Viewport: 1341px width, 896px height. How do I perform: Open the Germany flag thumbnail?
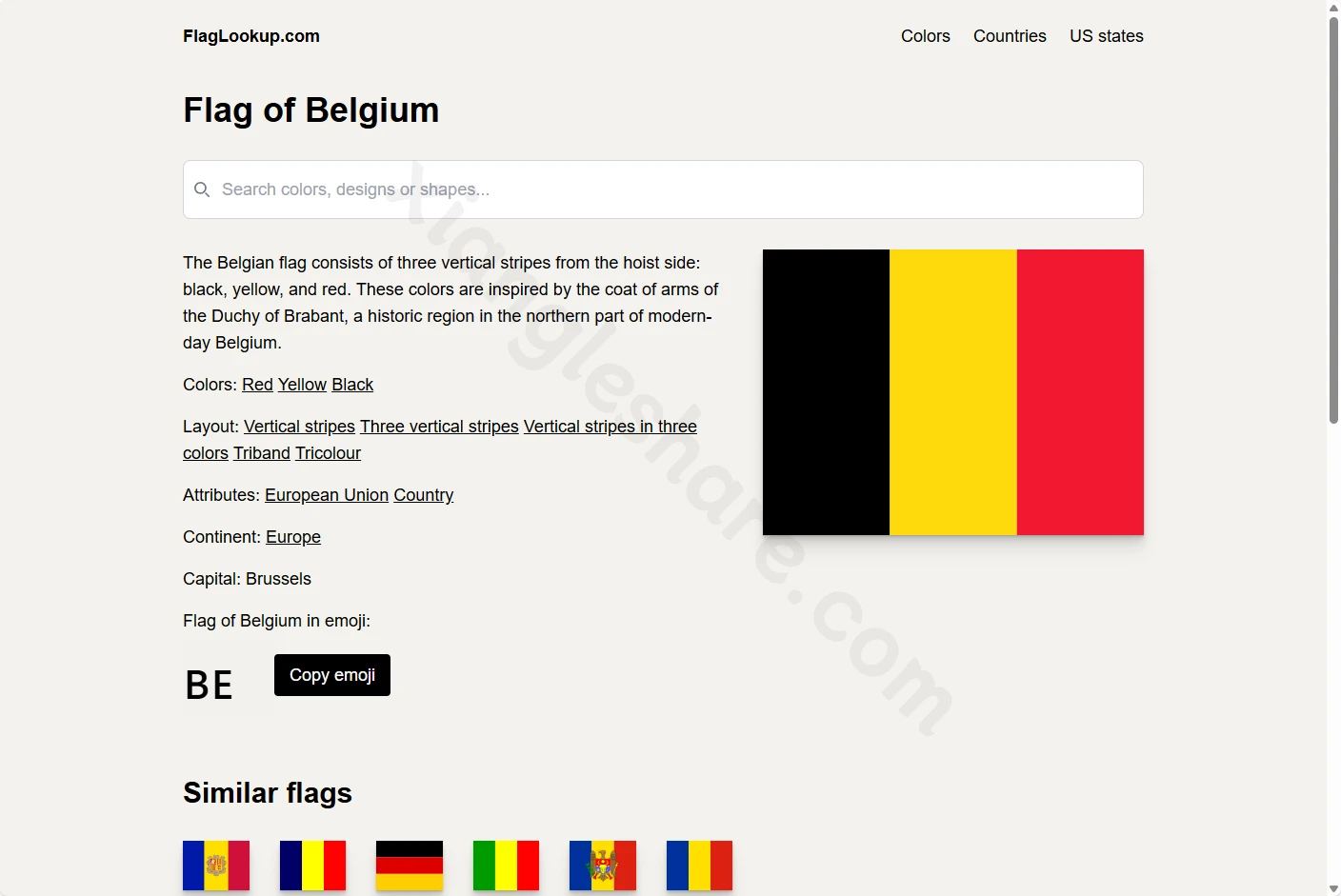point(410,866)
